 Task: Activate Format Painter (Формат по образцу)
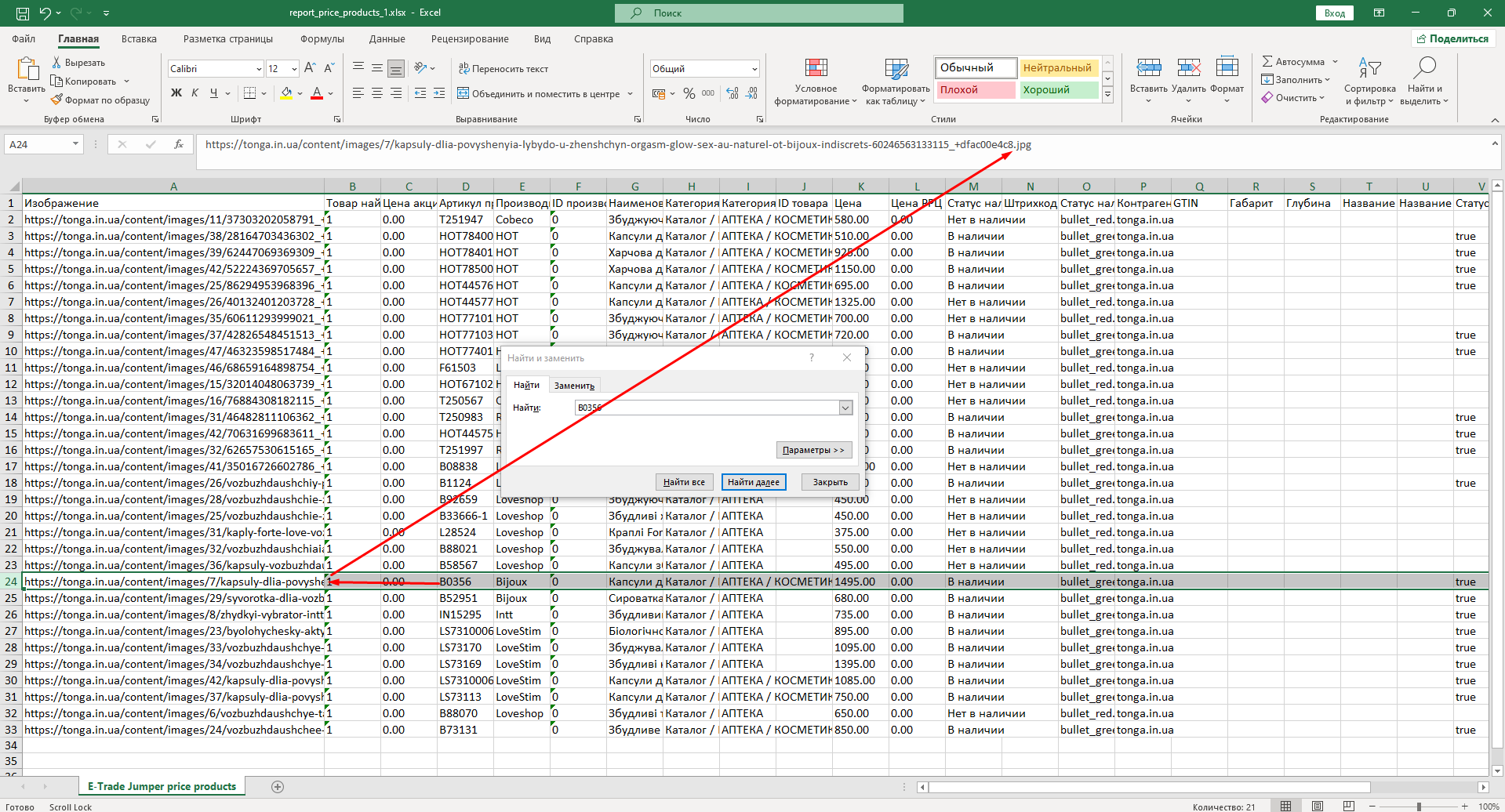click(x=100, y=100)
